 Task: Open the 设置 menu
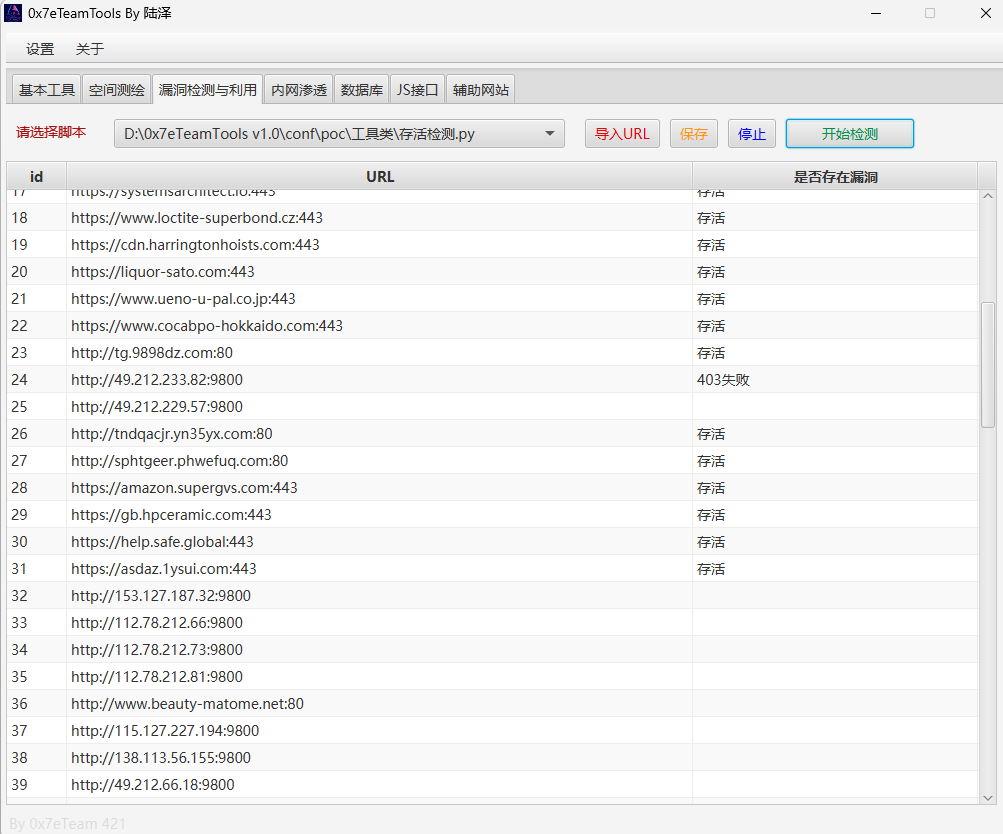(40, 49)
